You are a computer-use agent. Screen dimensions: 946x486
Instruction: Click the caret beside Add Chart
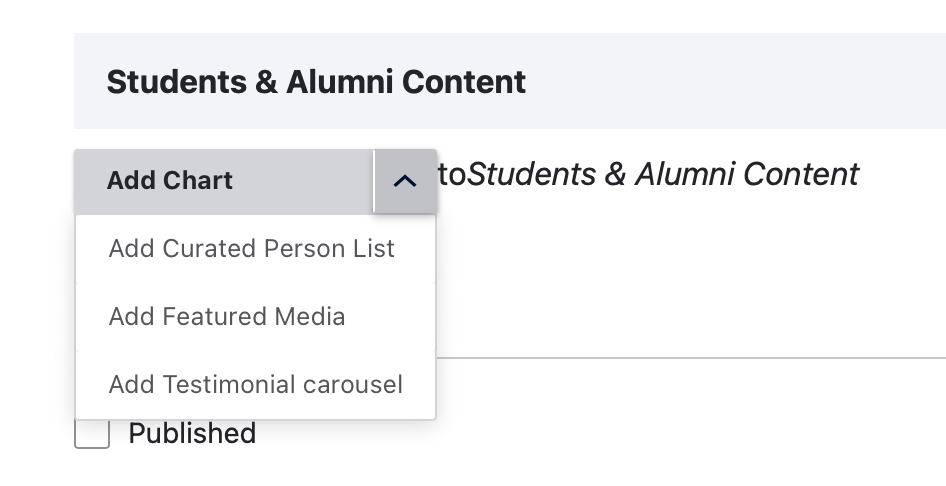(x=405, y=181)
